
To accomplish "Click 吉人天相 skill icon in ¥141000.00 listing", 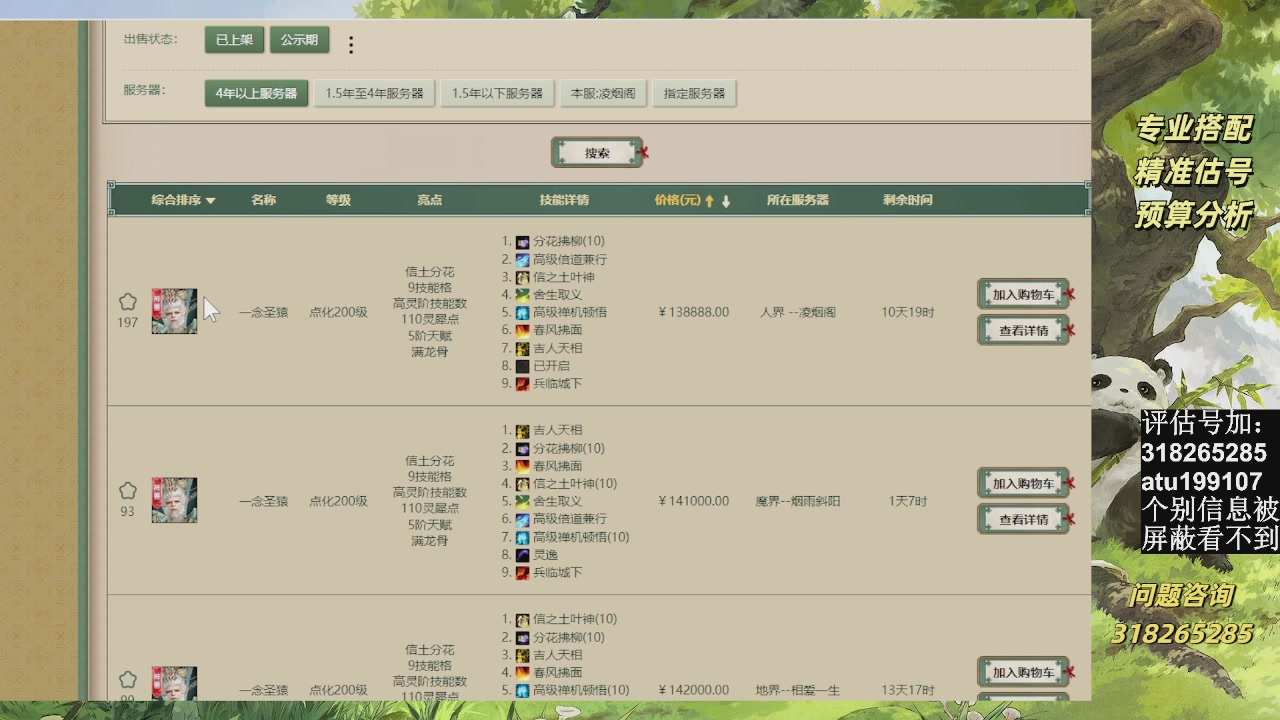I will 522,431.
